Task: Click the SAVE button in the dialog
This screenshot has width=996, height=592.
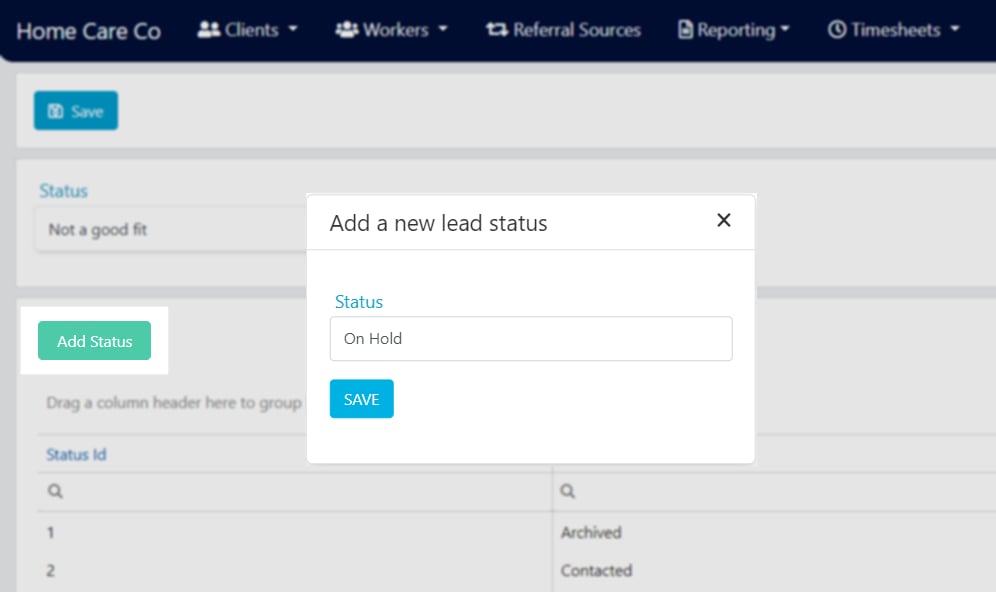Action: [361, 399]
